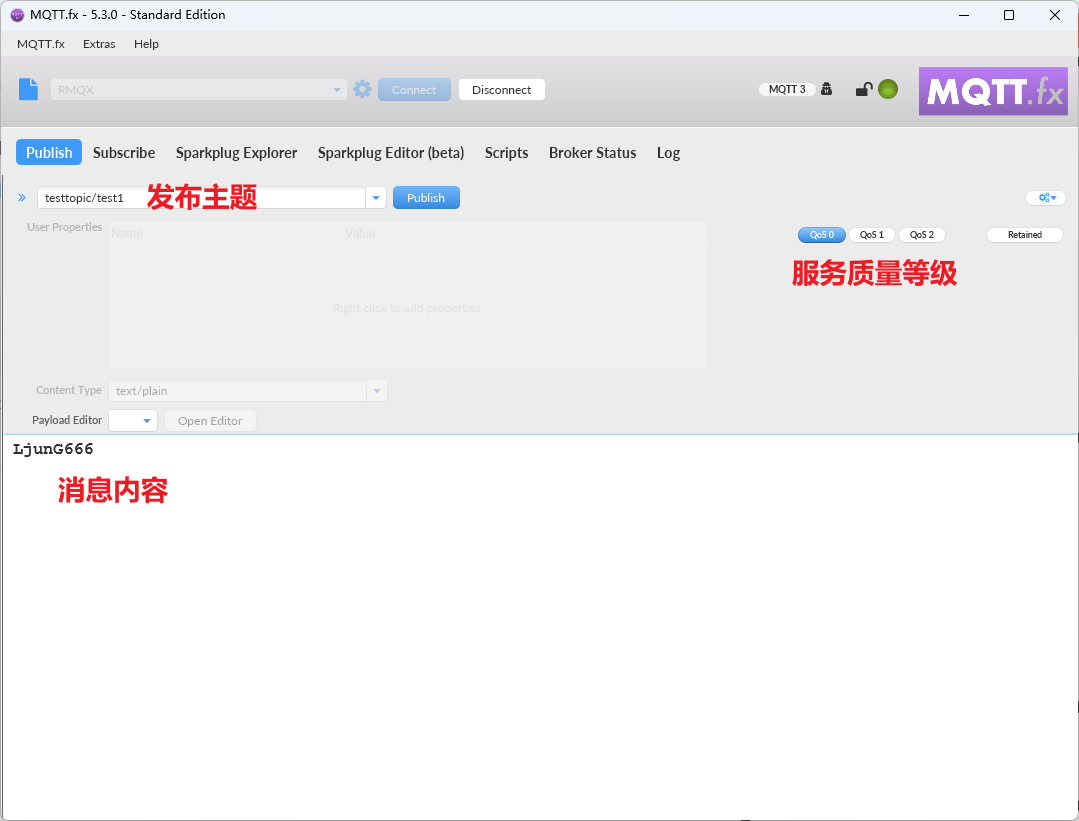This screenshot has height=821, width=1079.
Task: Open the Content Type dropdown arrow
Action: click(x=376, y=391)
